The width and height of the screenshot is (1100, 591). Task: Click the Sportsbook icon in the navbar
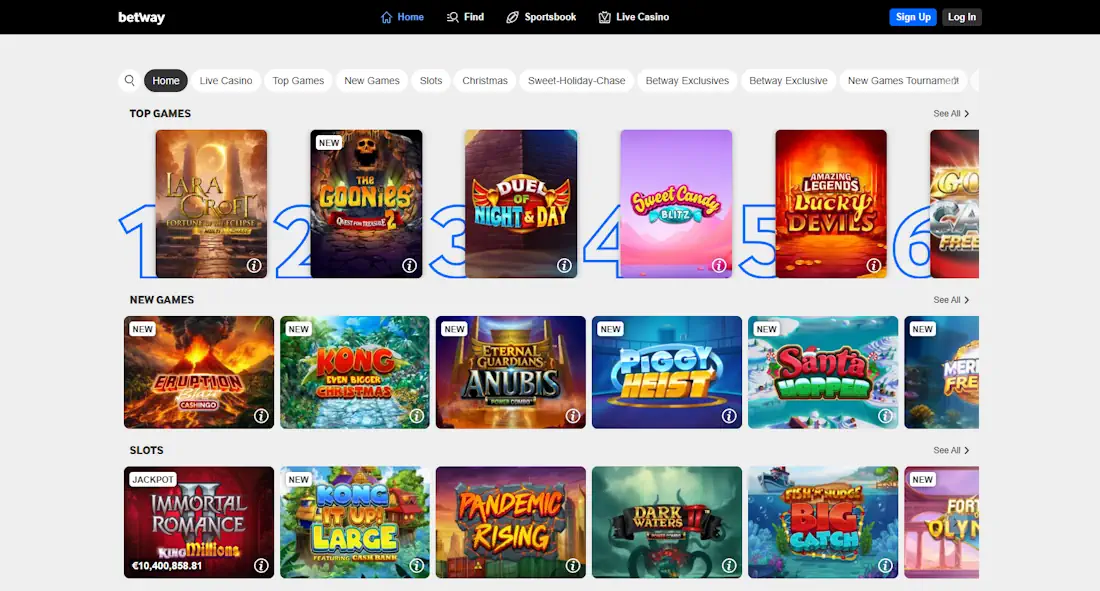512,17
